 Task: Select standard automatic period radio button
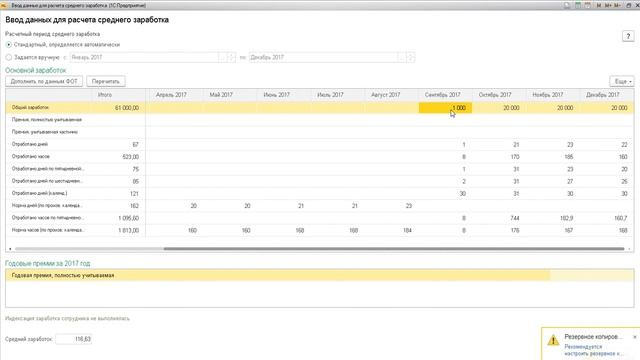(9, 44)
